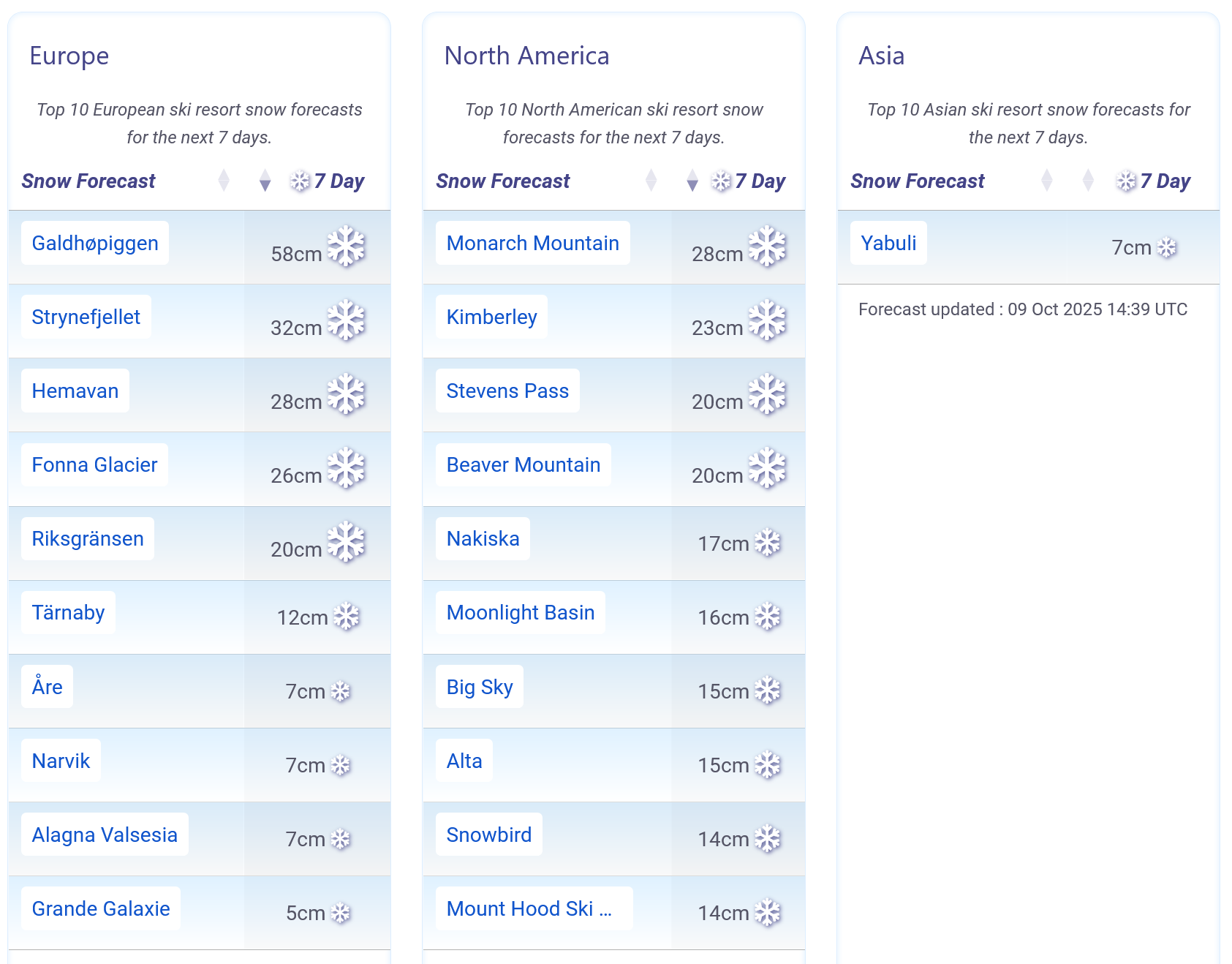Open the Strynefjellet resort link
1232x964 pixels.
pyautogui.click(x=86, y=317)
